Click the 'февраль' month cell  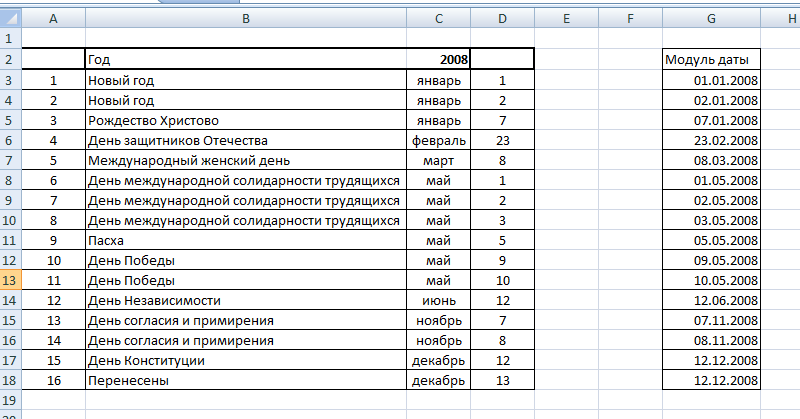[439, 140]
